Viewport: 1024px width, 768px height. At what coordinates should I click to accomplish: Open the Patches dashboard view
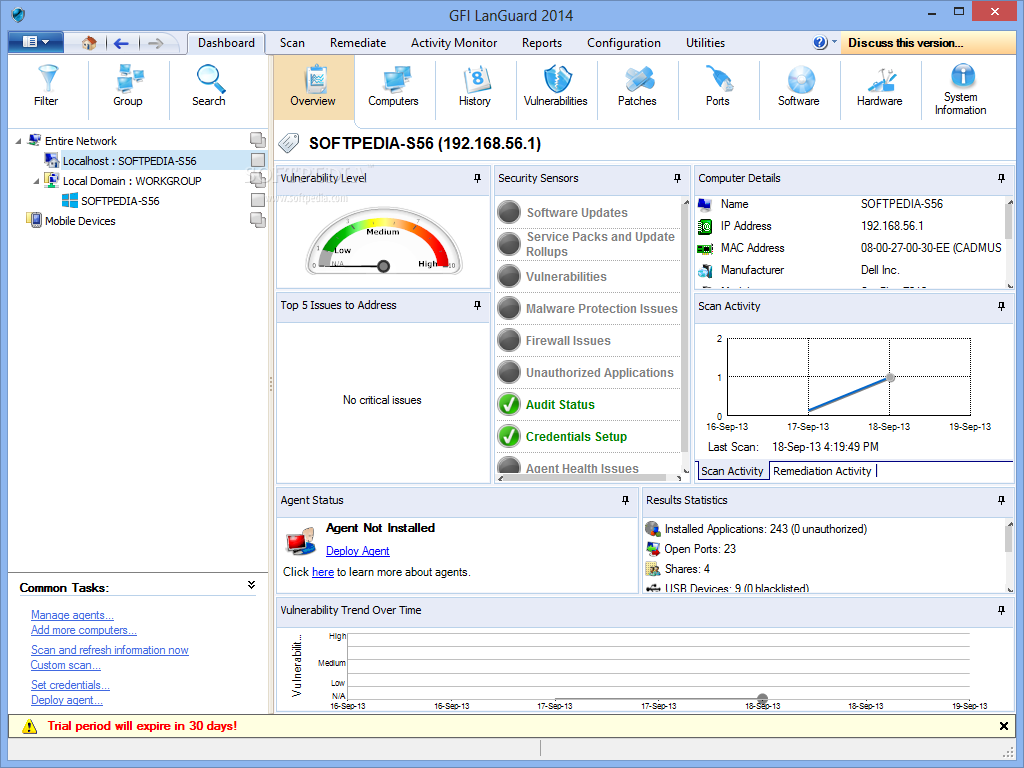click(x=637, y=86)
